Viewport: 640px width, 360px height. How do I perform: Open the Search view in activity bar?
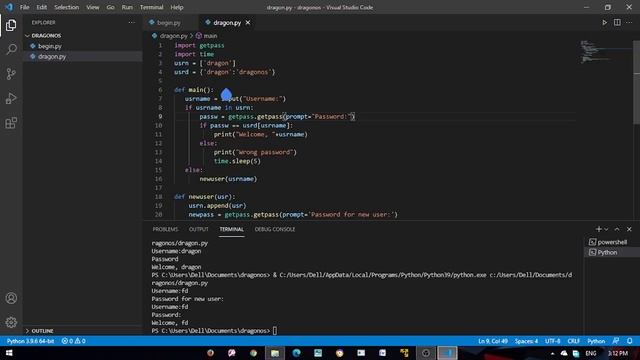(11, 49)
